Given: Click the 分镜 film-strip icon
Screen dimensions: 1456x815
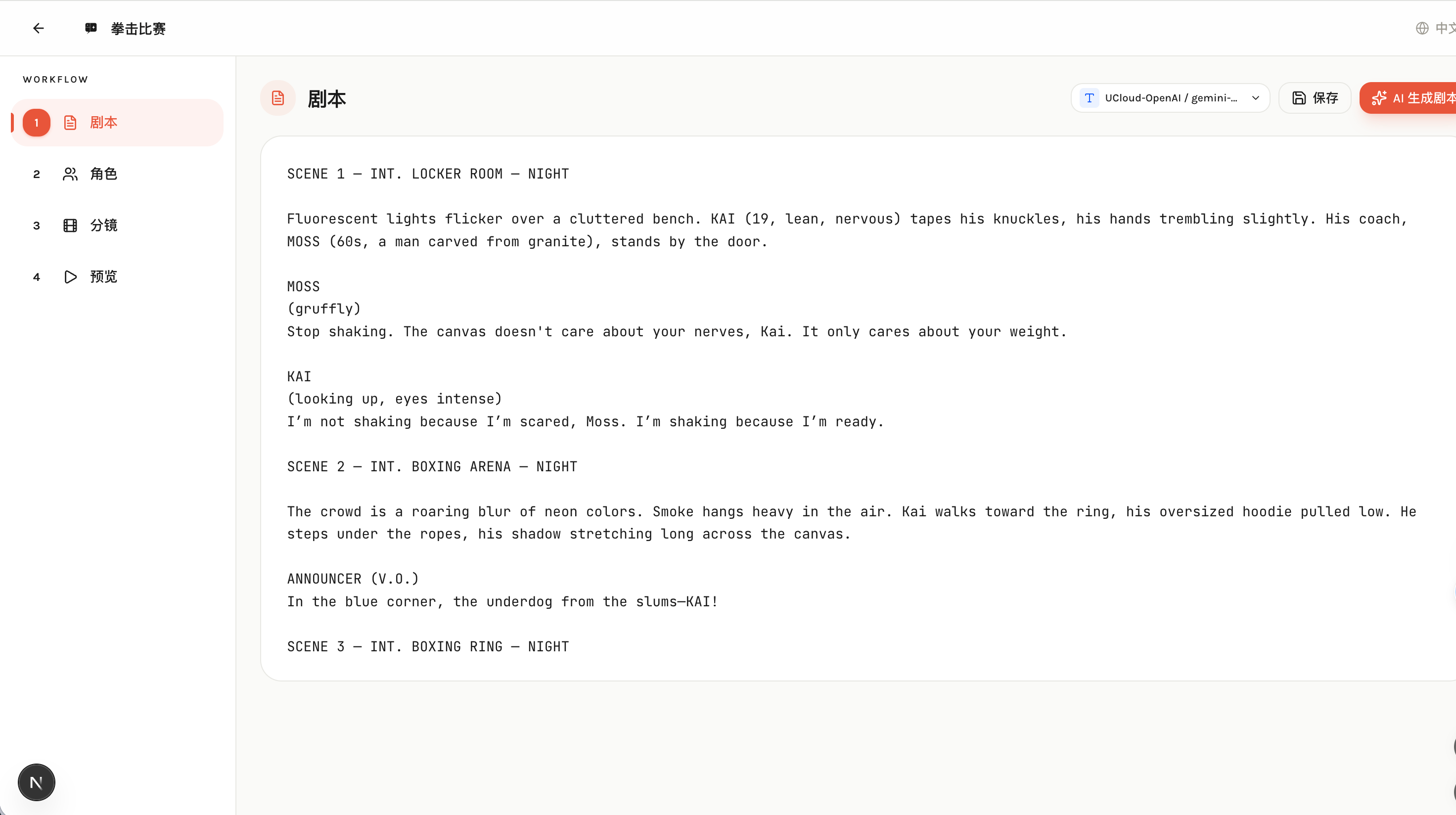Looking at the screenshot, I should coord(70,226).
